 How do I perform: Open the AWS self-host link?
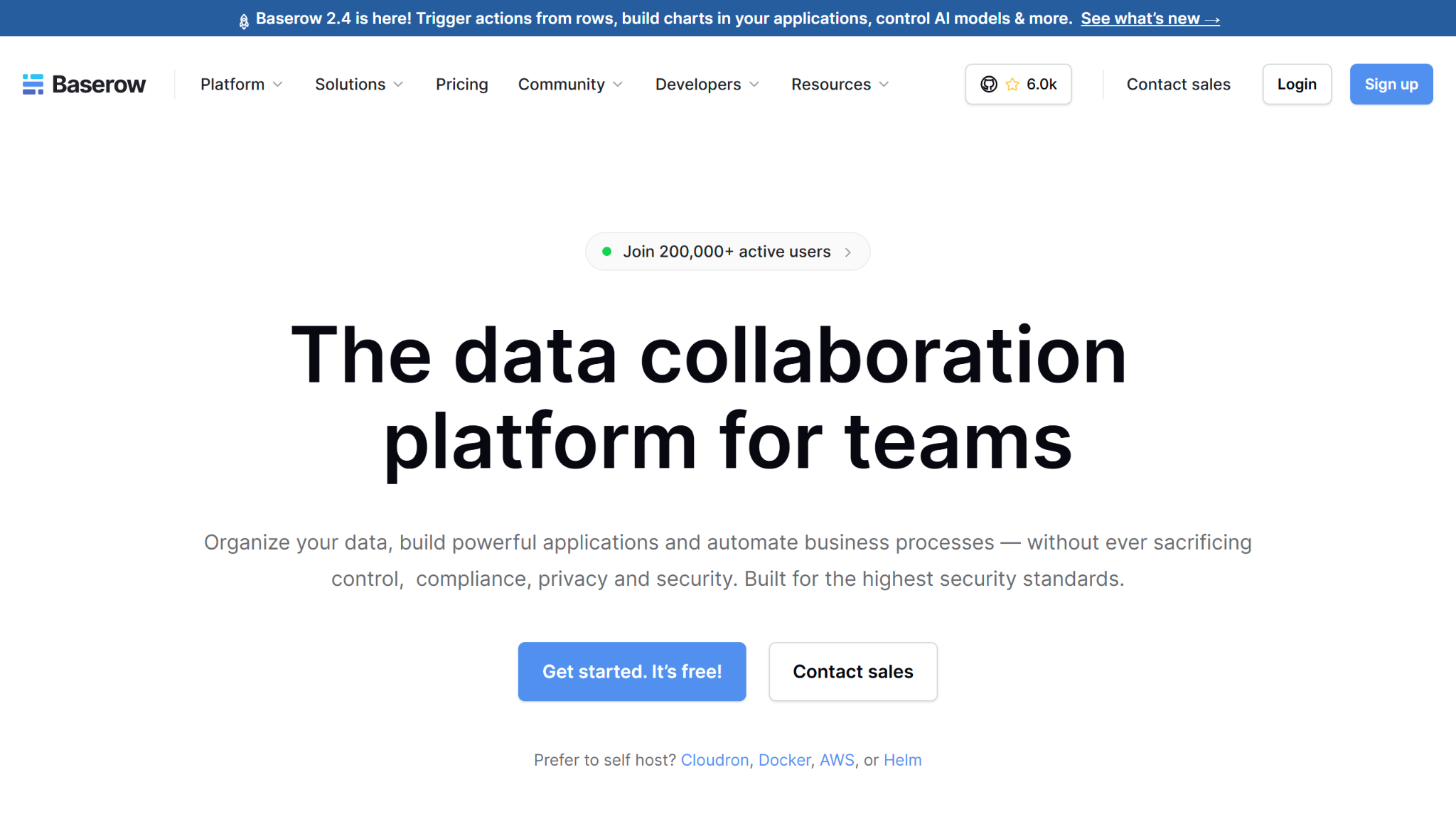pyautogui.click(x=837, y=760)
